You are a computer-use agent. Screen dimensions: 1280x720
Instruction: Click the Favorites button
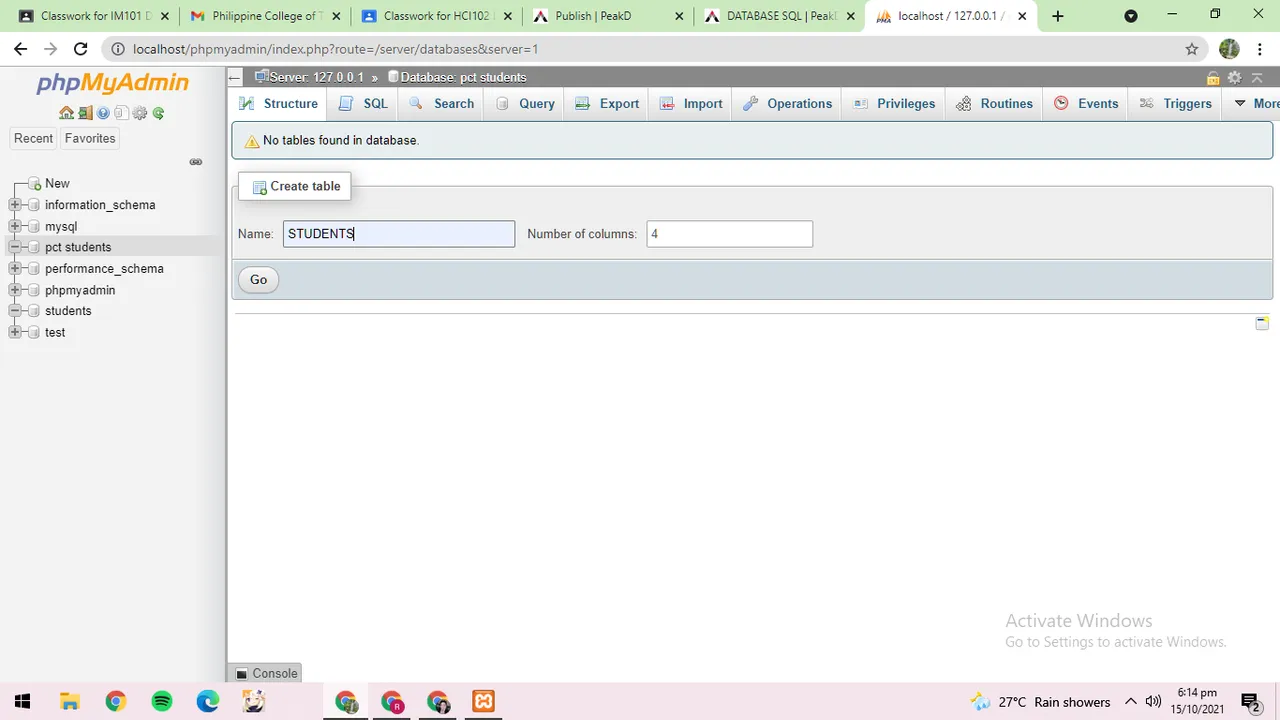tap(90, 139)
